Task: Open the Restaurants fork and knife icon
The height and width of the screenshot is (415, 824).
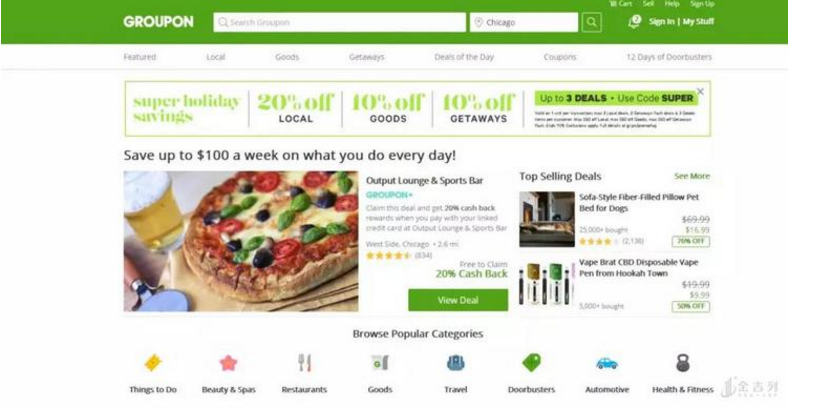Action: (x=304, y=362)
